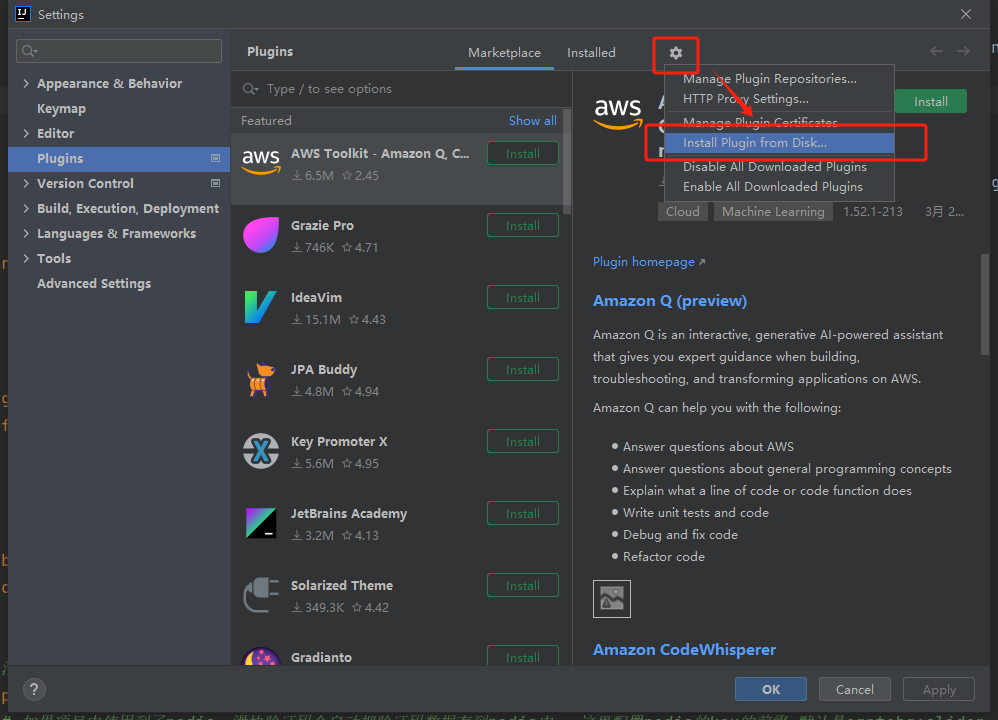Click the Amazon Q (preview) heading
This screenshot has height=720, width=998.
pos(670,300)
